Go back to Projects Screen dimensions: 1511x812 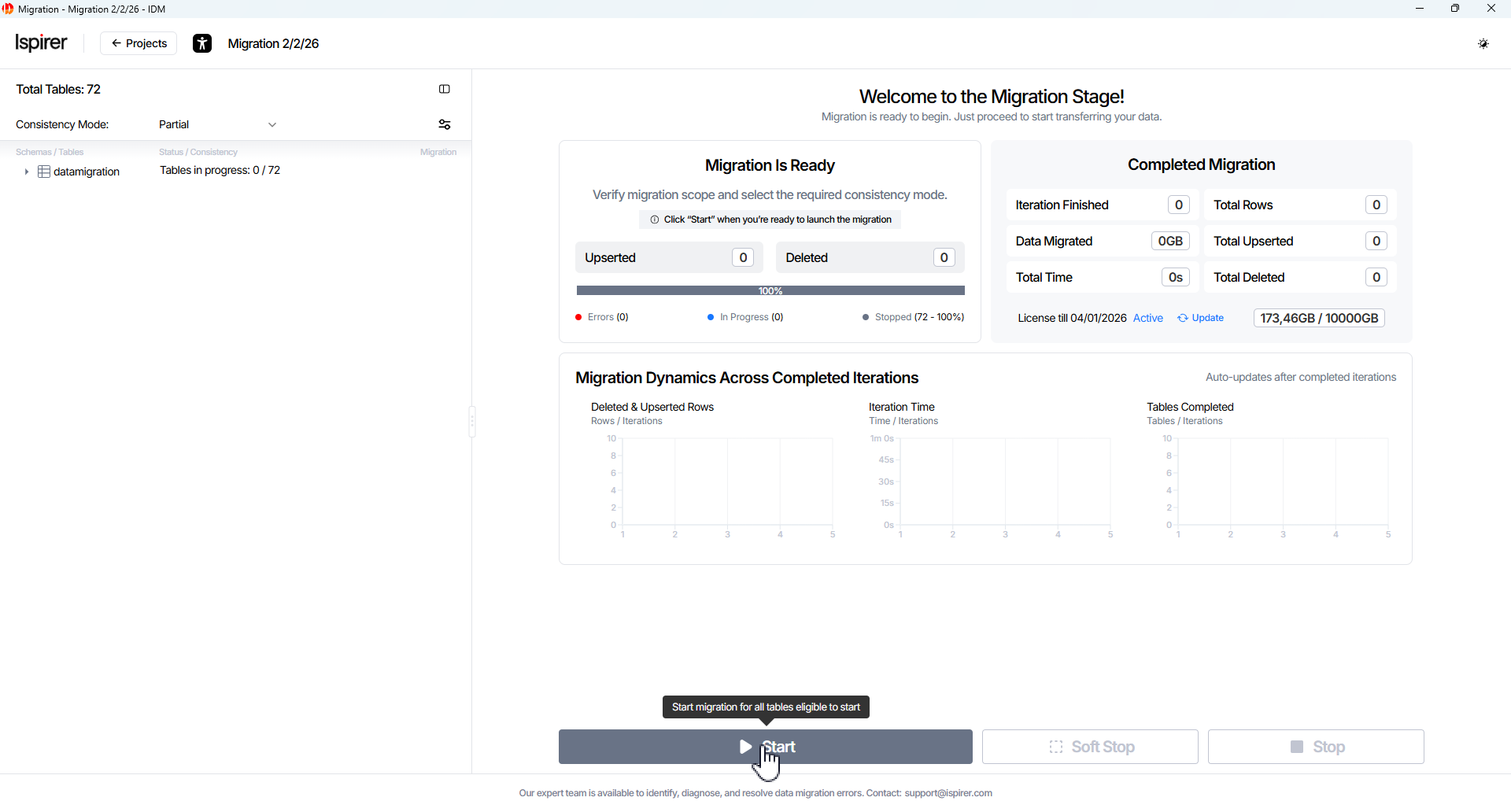pyautogui.click(x=139, y=44)
